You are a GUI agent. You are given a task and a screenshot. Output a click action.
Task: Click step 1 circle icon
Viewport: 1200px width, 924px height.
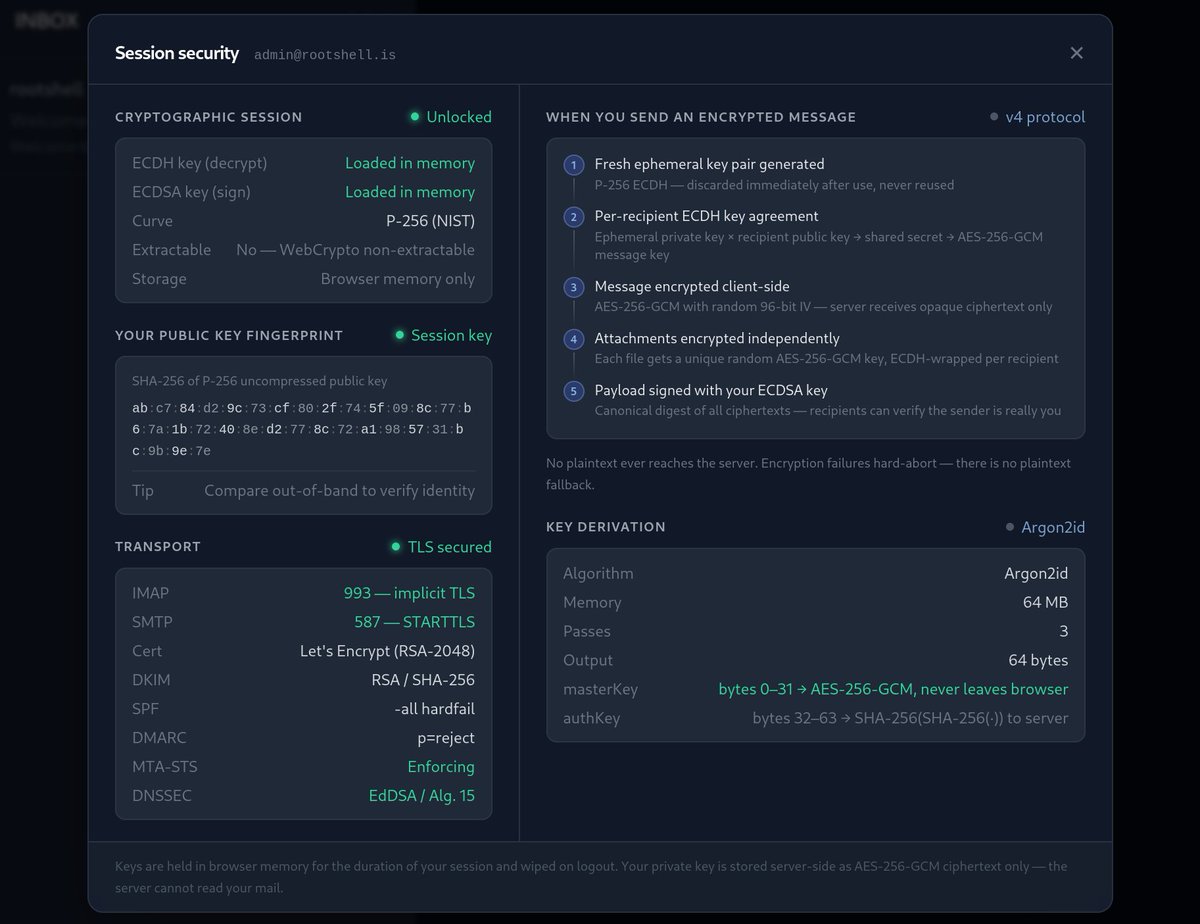[574, 165]
